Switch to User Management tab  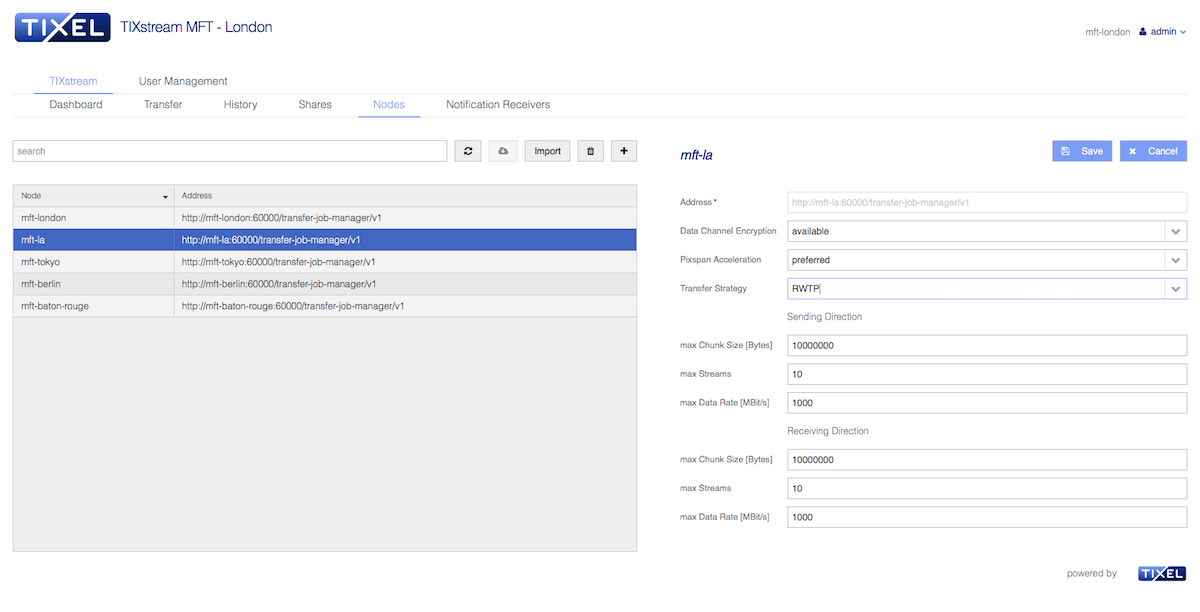coord(183,81)
